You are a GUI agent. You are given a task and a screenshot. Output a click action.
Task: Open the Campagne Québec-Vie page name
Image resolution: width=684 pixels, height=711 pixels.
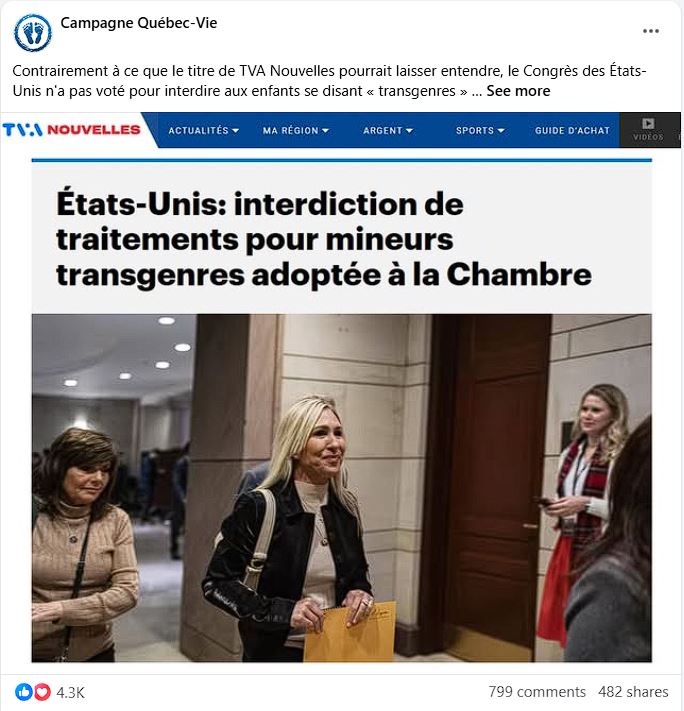(x=139, y=23)
